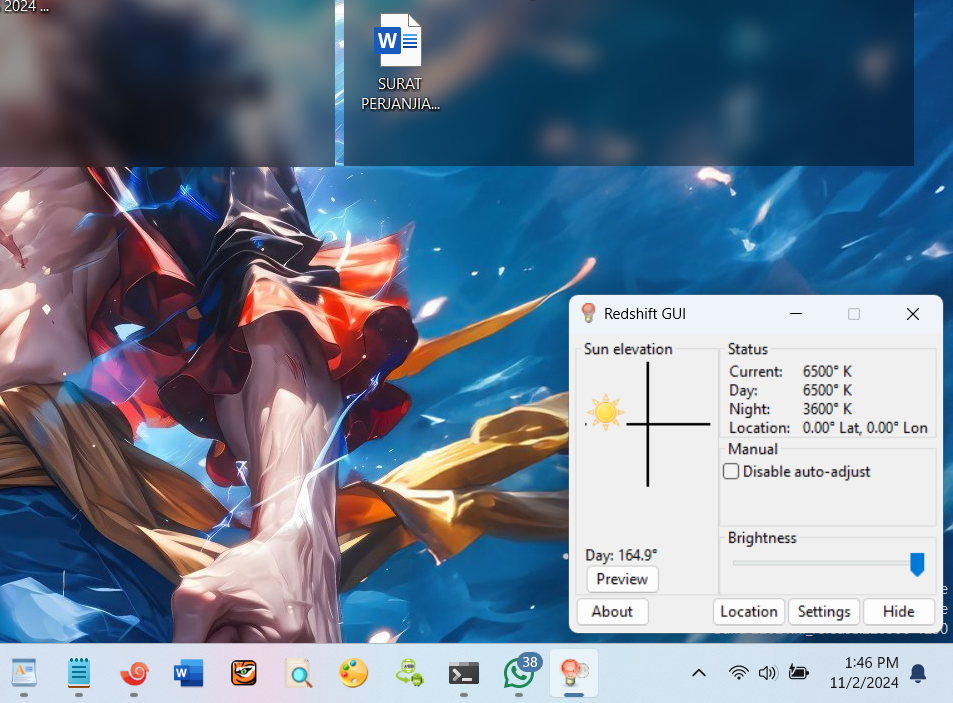
Task: Hide the Redshift GUI window
Action: (x=898, y=611)
